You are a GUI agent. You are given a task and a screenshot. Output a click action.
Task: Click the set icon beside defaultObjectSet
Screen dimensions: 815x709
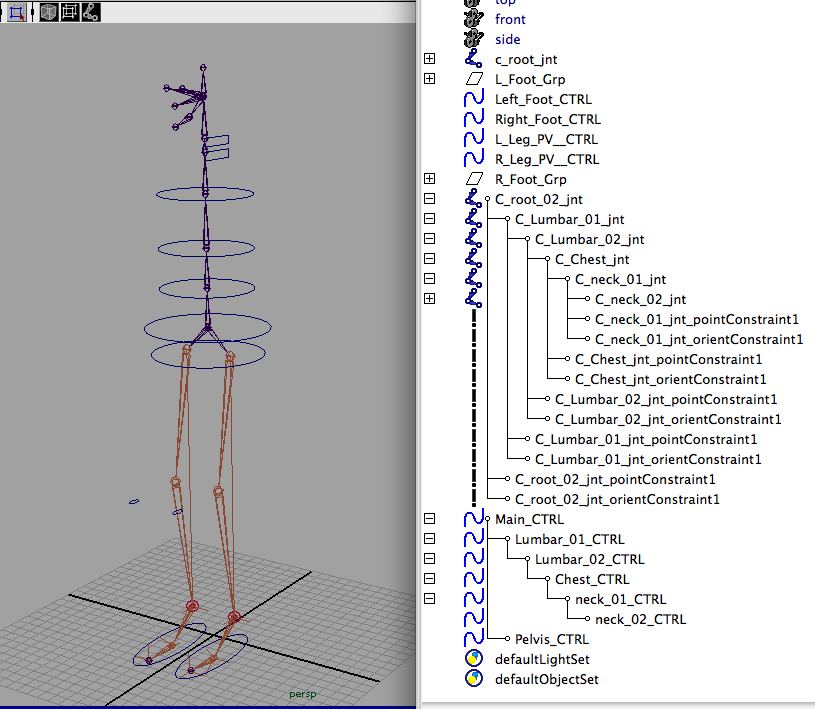tap(474, 679)
